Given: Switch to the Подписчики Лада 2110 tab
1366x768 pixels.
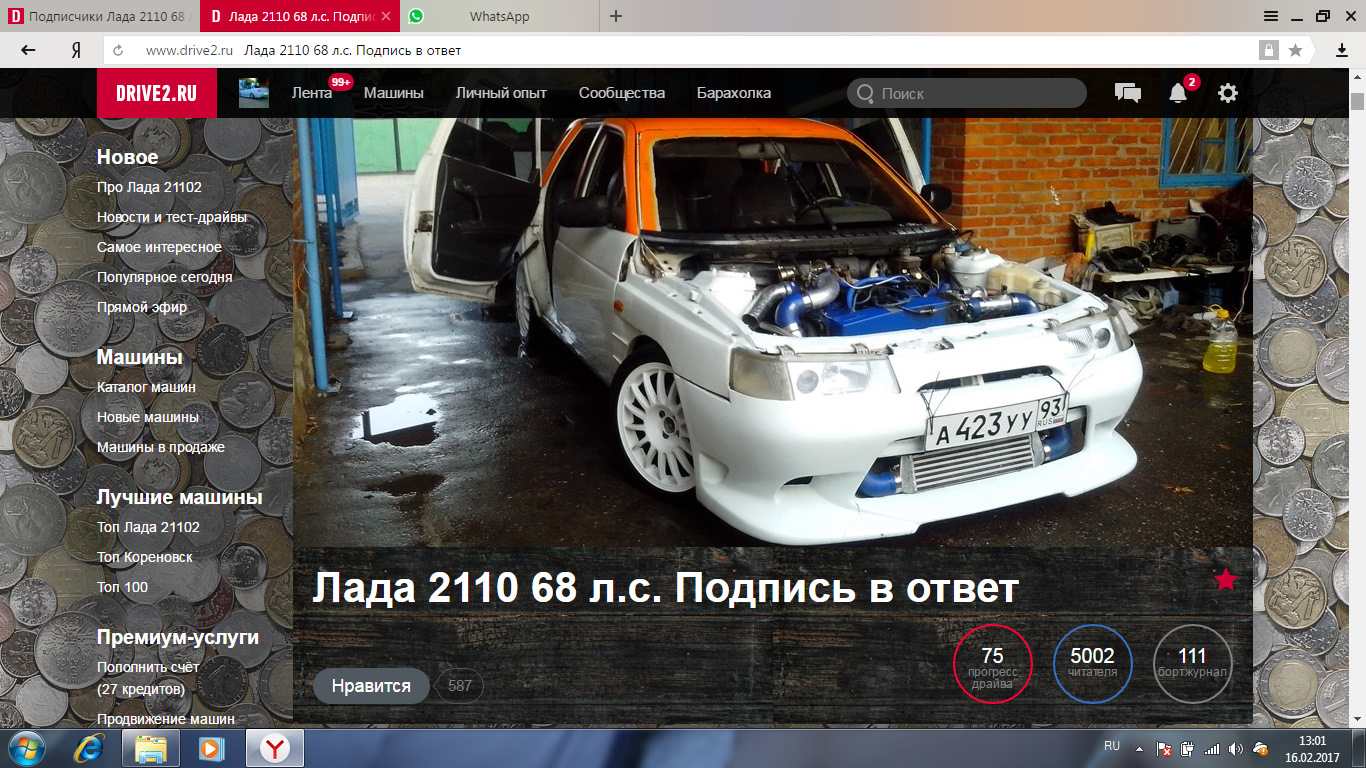Looking at the screenshot, I should (x=100, y=16).
